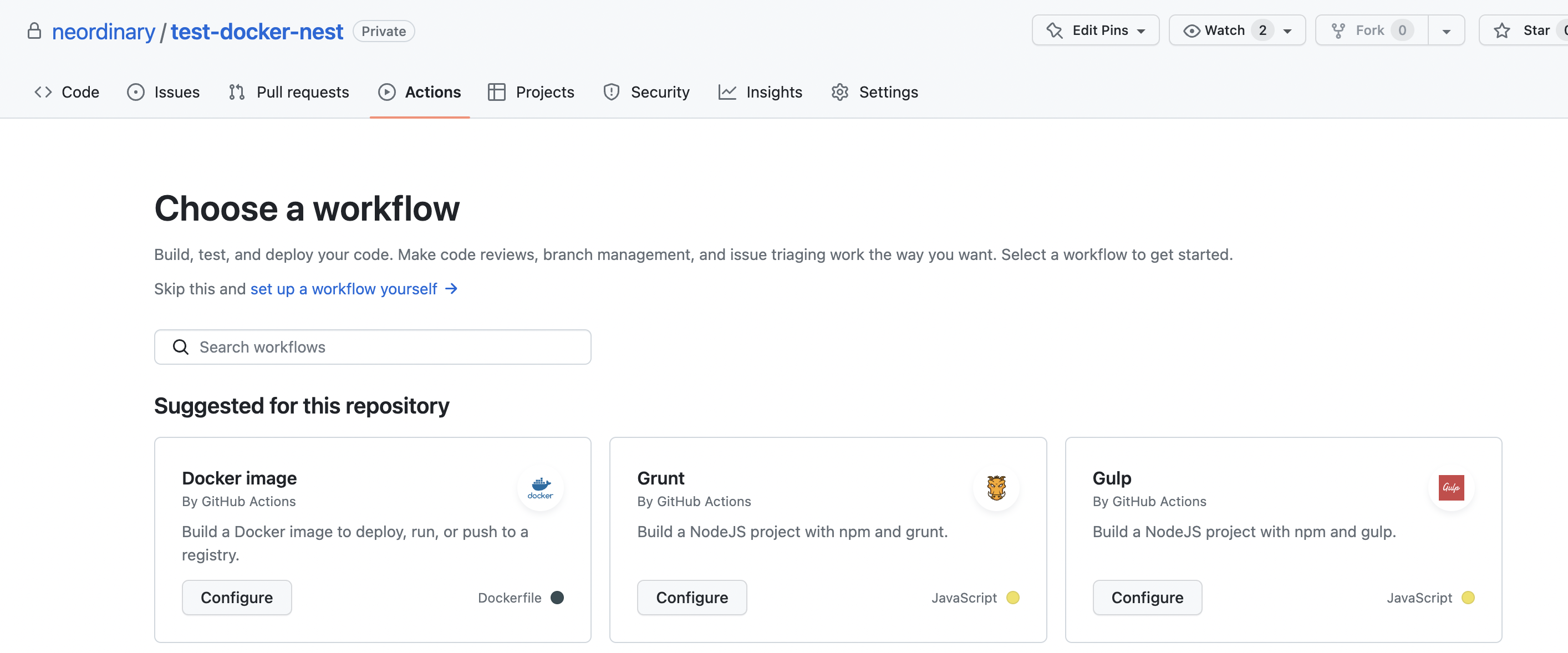Click the Security shield icon
The image size is (1568, 653).
tap(611, 92)
